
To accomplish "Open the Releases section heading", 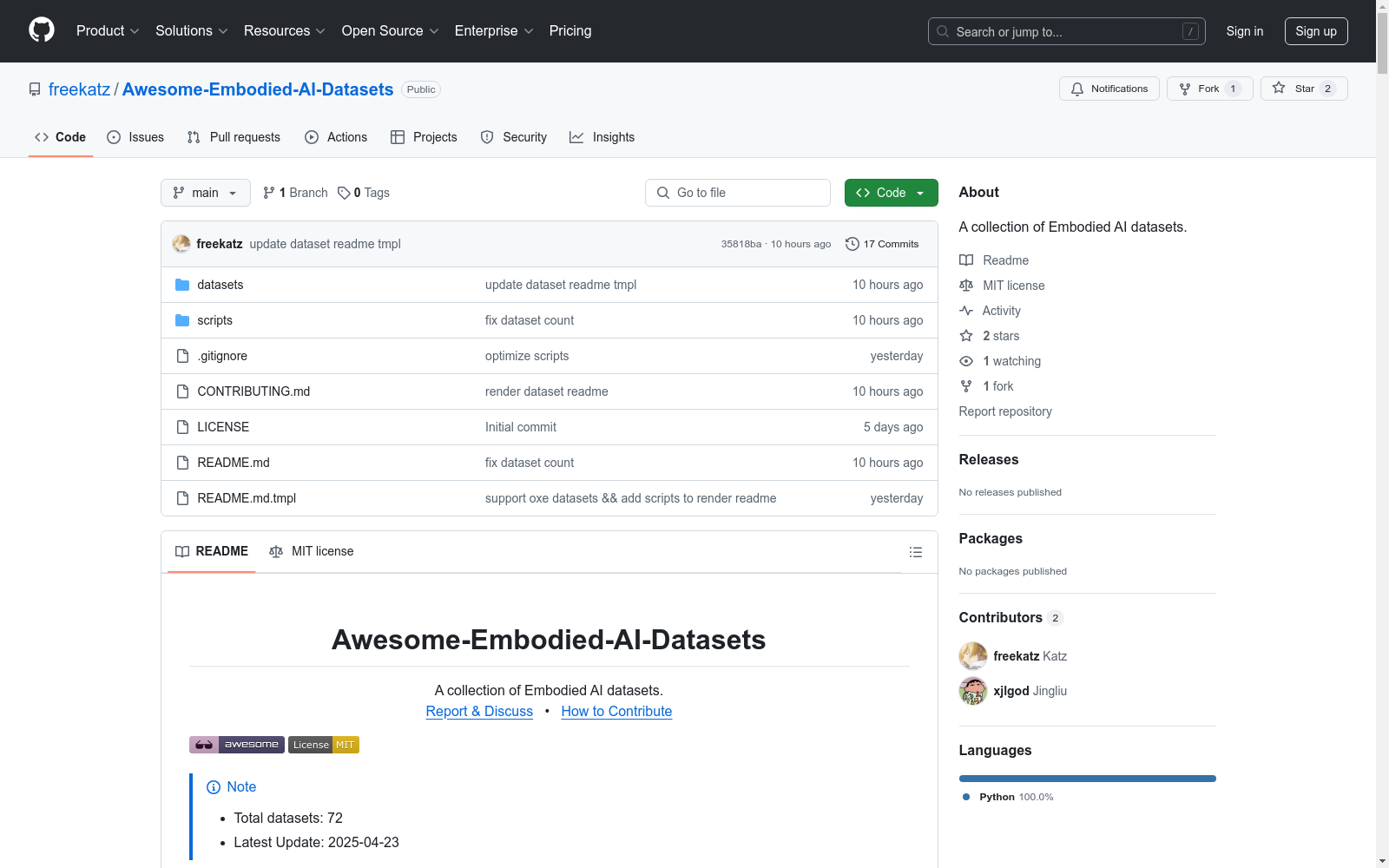I will point(989,460).
